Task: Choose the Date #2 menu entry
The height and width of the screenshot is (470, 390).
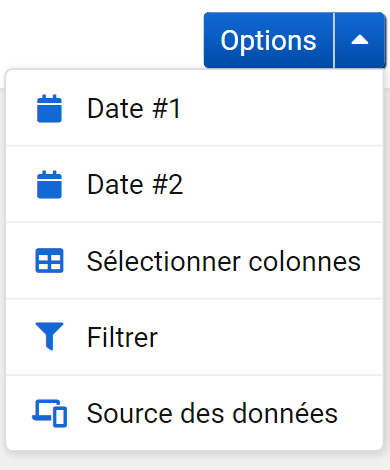Action: pos(194,184)
